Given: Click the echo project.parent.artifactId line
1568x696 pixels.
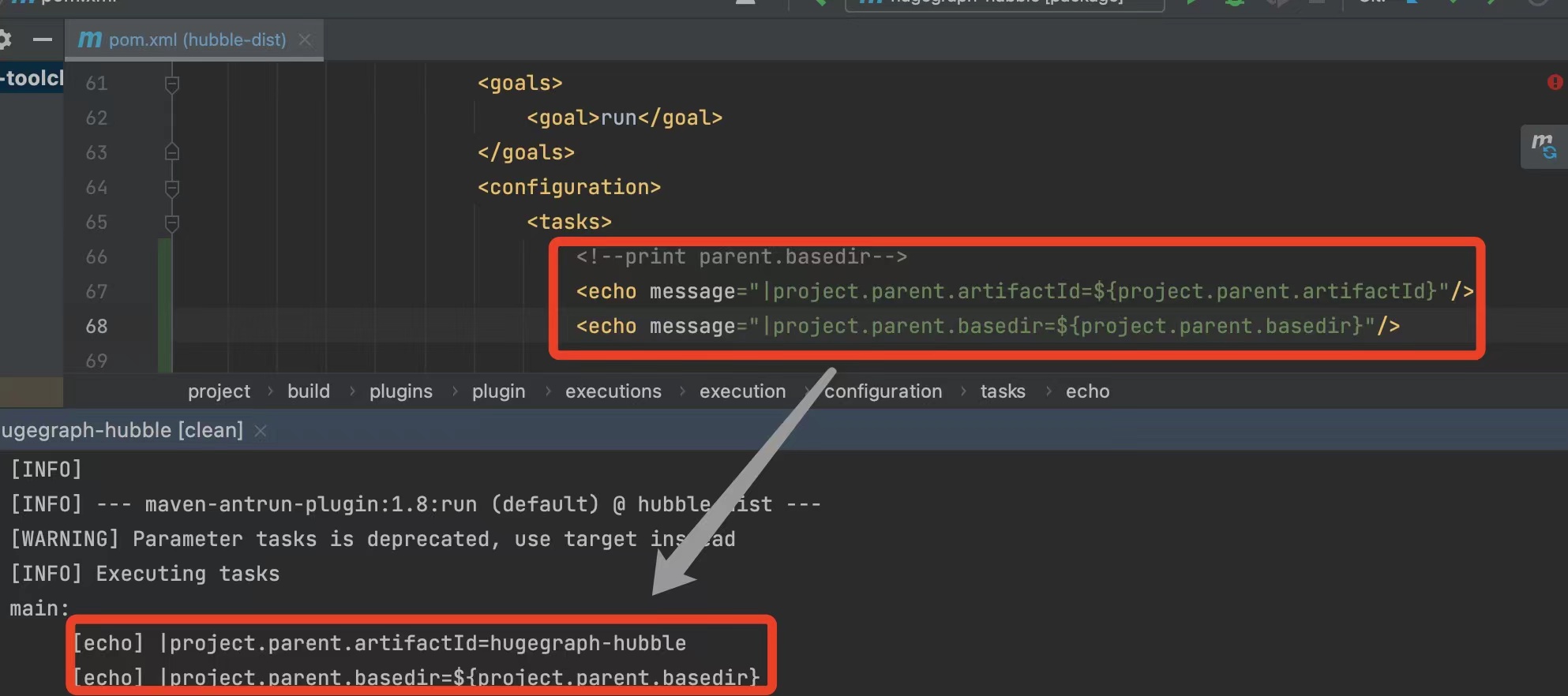Looking at the screenshot, I should (x=1025, y=291).
